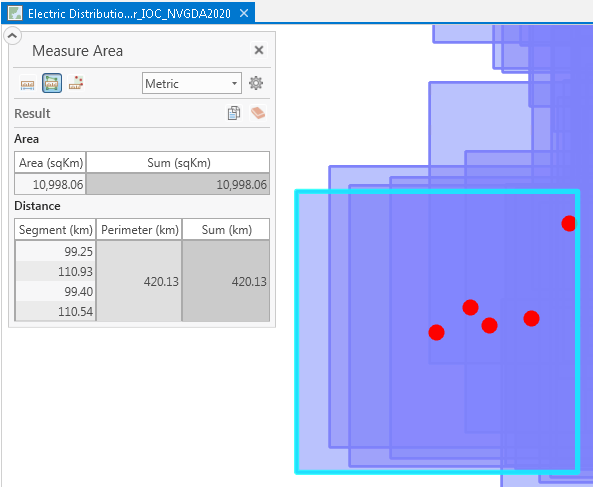Click the 420.13 distance sum value
The width and height of the screenshot is (594, 489).
226,281
